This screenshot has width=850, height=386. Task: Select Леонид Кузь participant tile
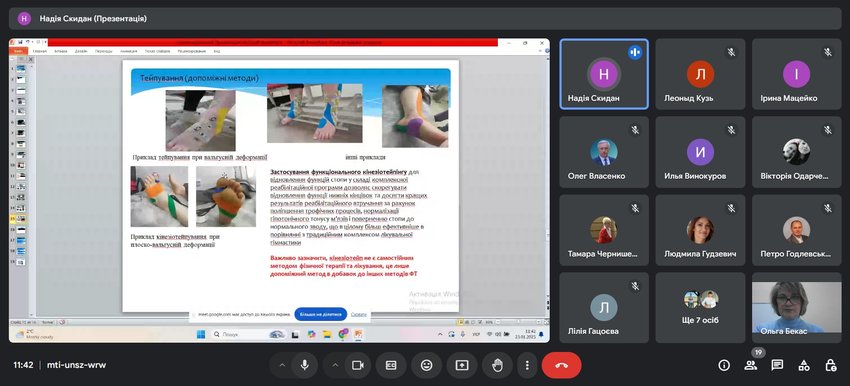coord(700,74)
